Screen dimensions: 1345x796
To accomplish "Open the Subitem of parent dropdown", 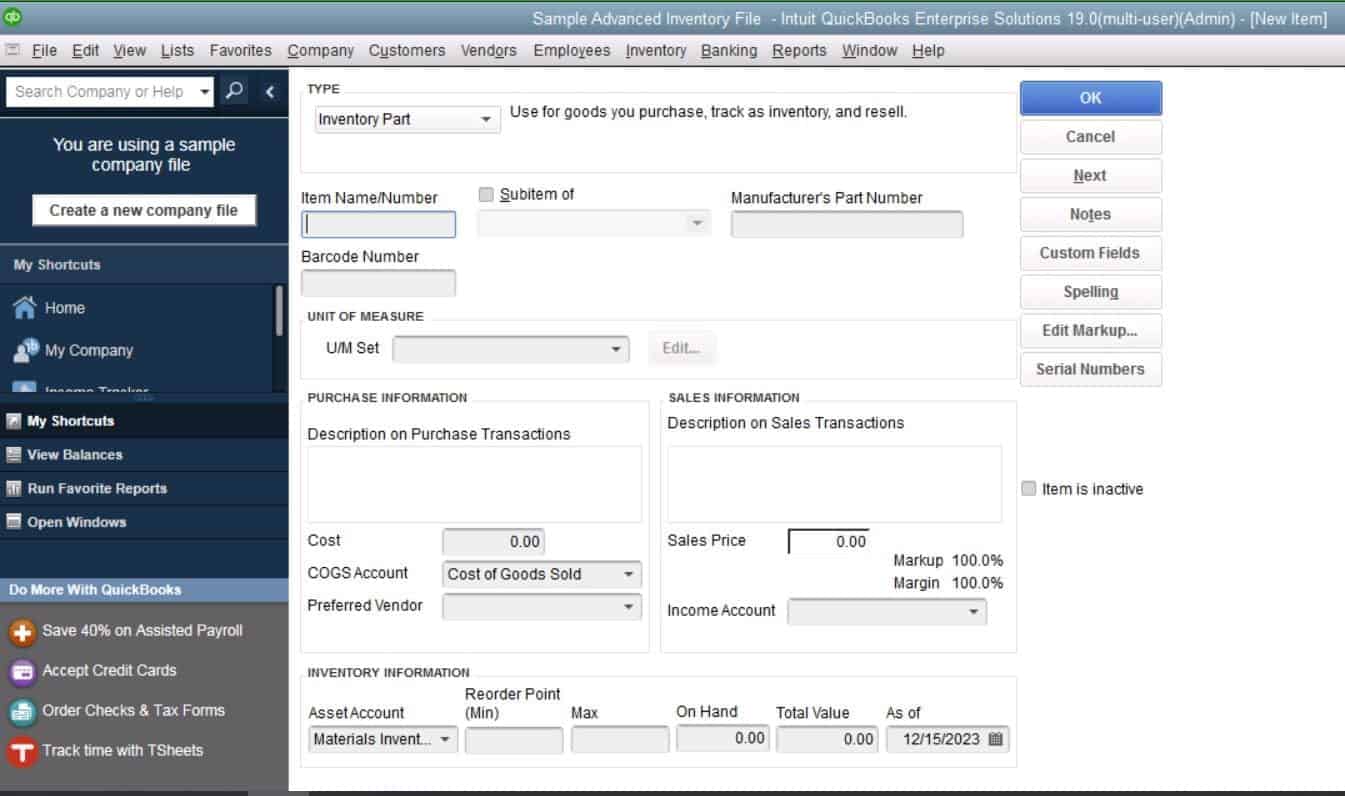I will click(x=594, y=223).
